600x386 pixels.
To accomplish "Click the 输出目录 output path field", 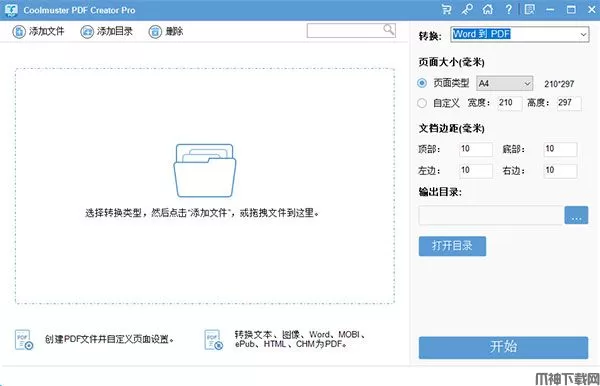I will pyautogui.click(x=491, y=215).
